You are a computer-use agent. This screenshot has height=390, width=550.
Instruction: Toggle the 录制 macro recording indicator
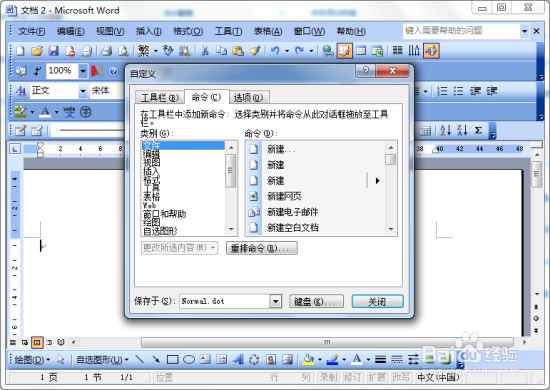pos(328,377)
